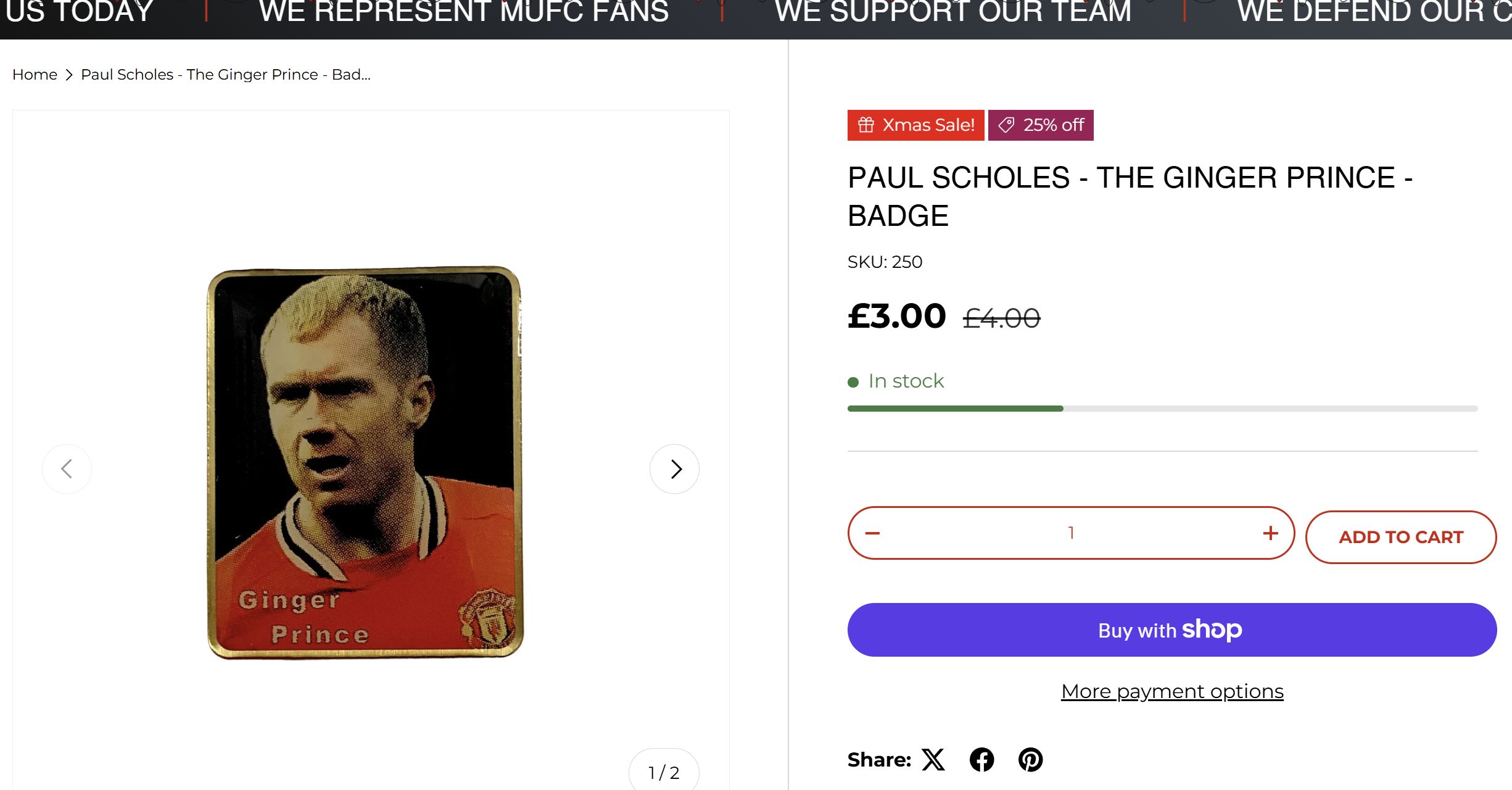Click the Xmas Sale gift icon
This screenshot has height=790, width=1512.
[866, 125]
